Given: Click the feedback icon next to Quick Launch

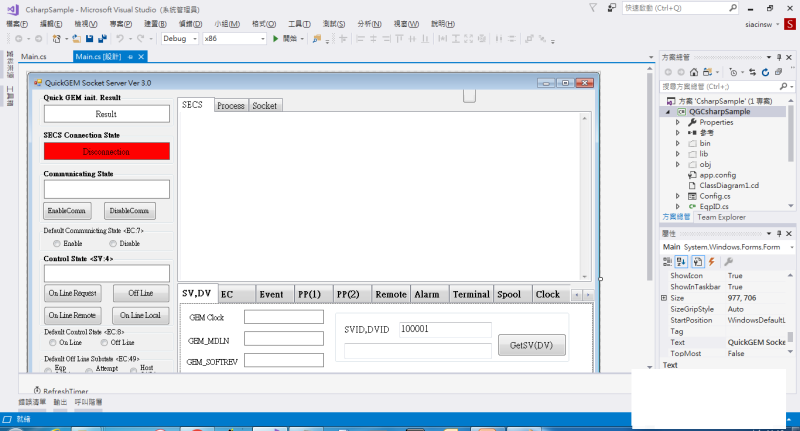Looking at the screenshot, I should pos(611,8).
